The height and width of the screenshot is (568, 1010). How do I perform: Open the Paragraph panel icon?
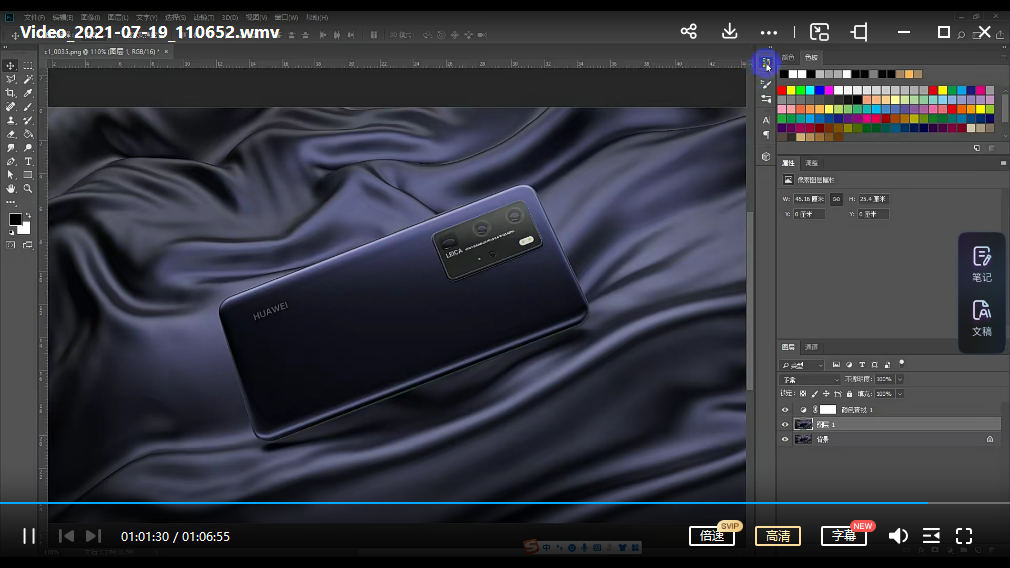pos(766,135)
